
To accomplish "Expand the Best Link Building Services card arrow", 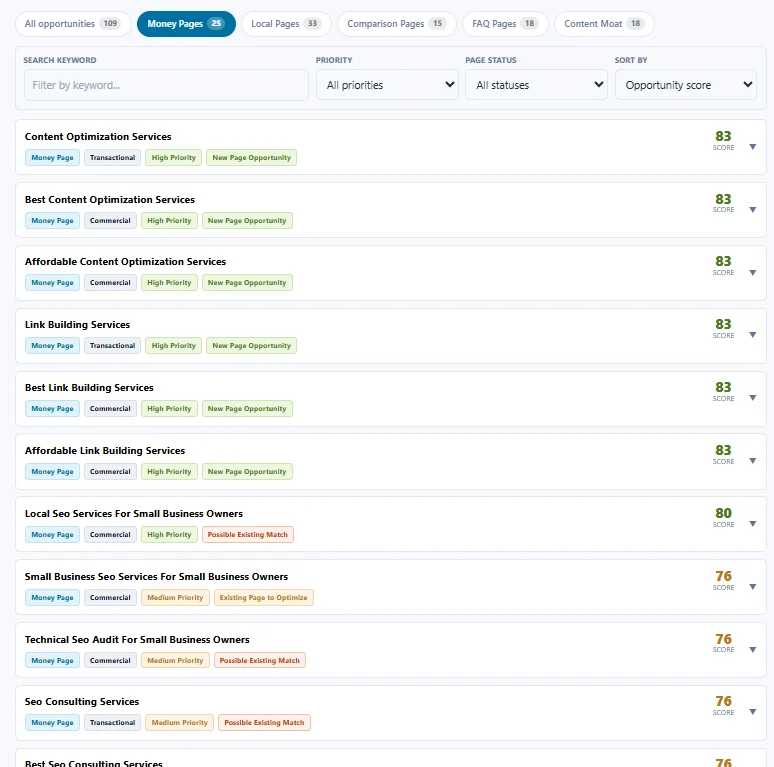I will [x=752, y=398].
